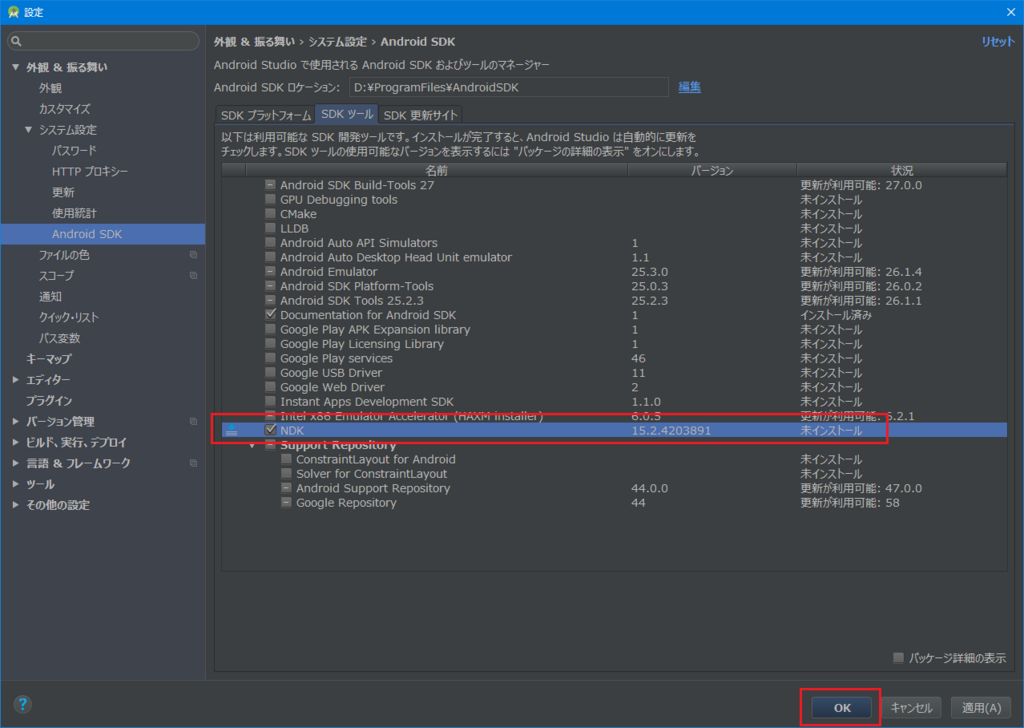Expand the バージョン管理 section arrow
Viewport: 1024px width, 728px height.
[16, 421]
